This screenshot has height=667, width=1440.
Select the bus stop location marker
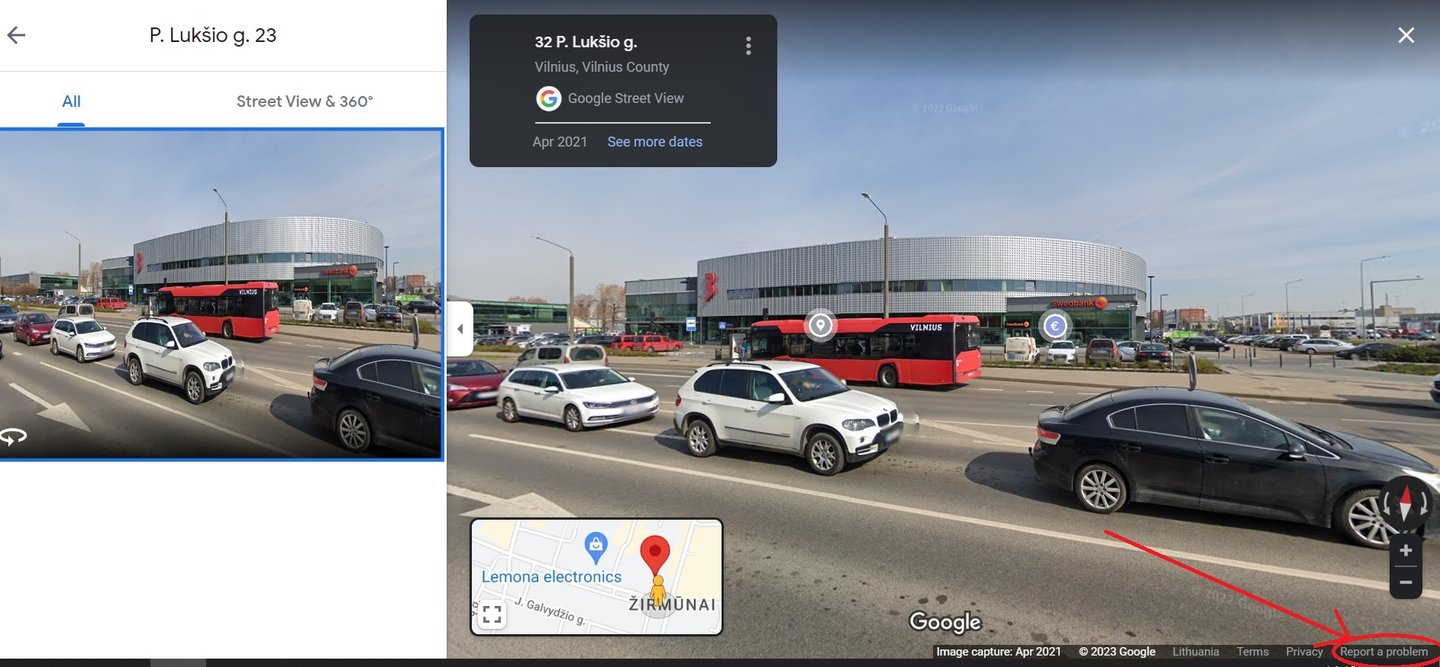point(820,325)
